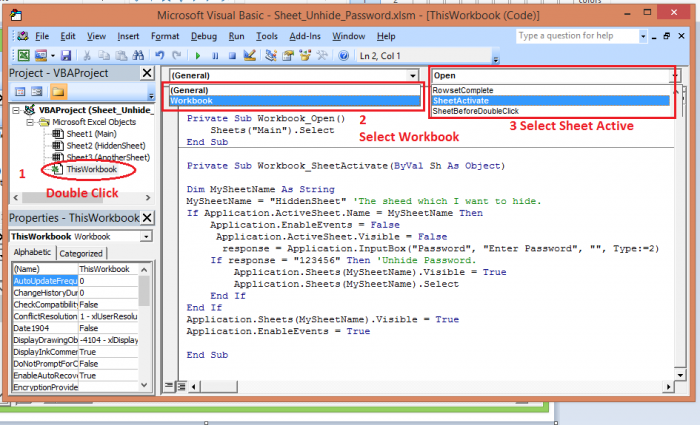Open the Debug menu
Screen dimensions: 700x425
pyautogui.click(x=203, y=36)
